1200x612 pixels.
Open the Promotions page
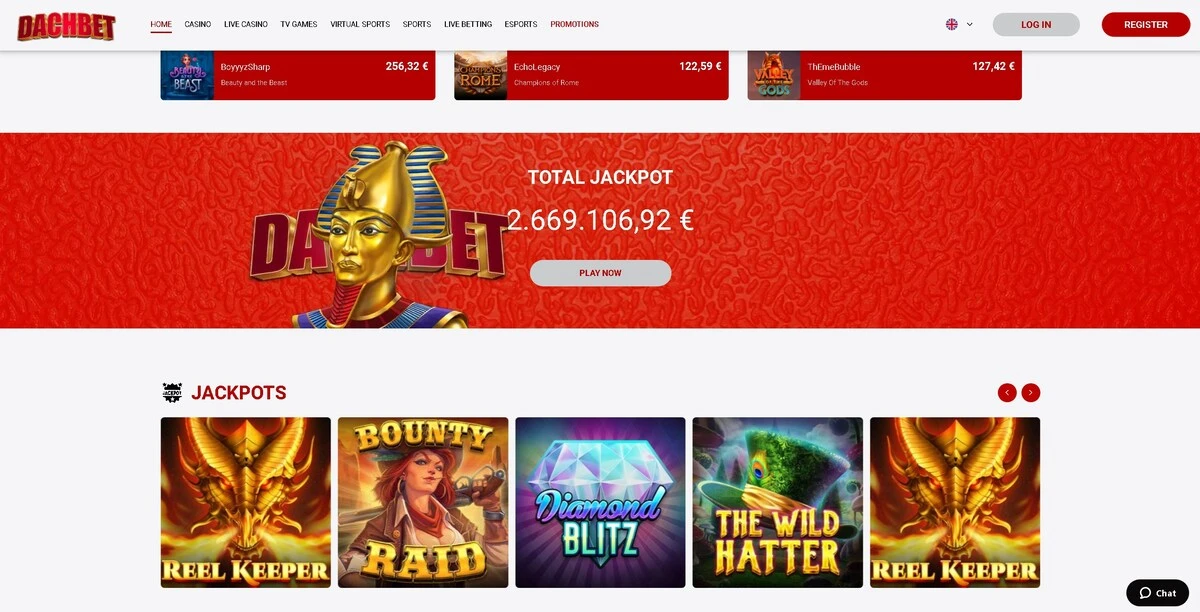pyautogui.click(x=575, y=24)
